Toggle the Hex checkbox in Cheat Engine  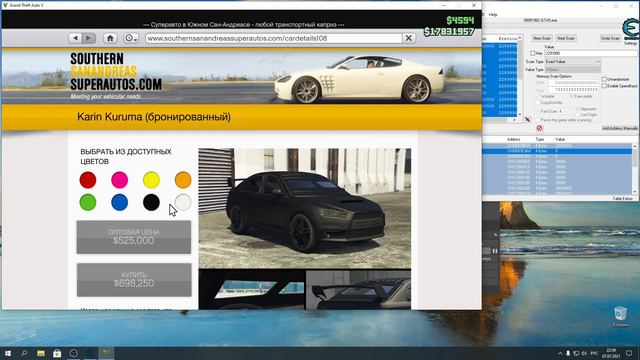[x=533, y=53]
